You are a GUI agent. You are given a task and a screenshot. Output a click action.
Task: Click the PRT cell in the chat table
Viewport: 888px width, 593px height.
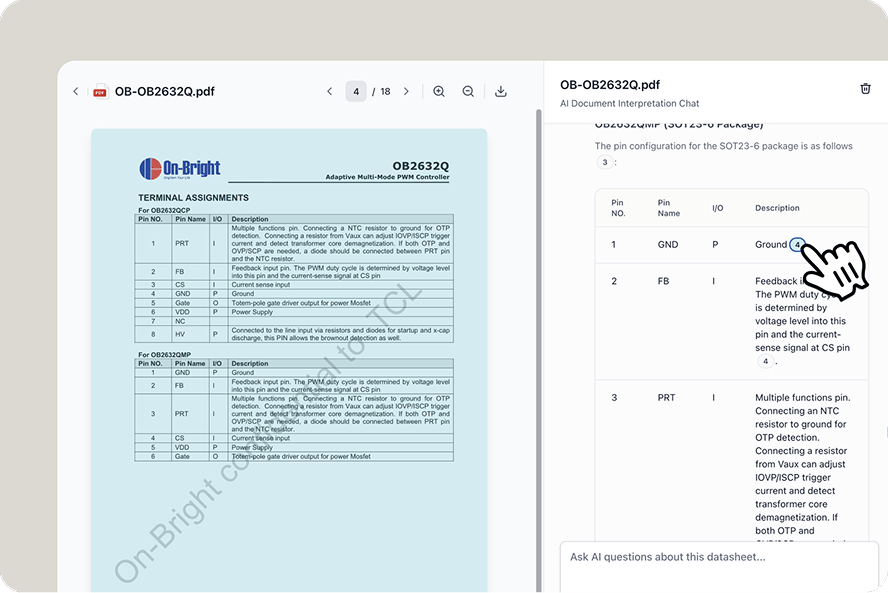pyautogui.click(x=666, y=398)
